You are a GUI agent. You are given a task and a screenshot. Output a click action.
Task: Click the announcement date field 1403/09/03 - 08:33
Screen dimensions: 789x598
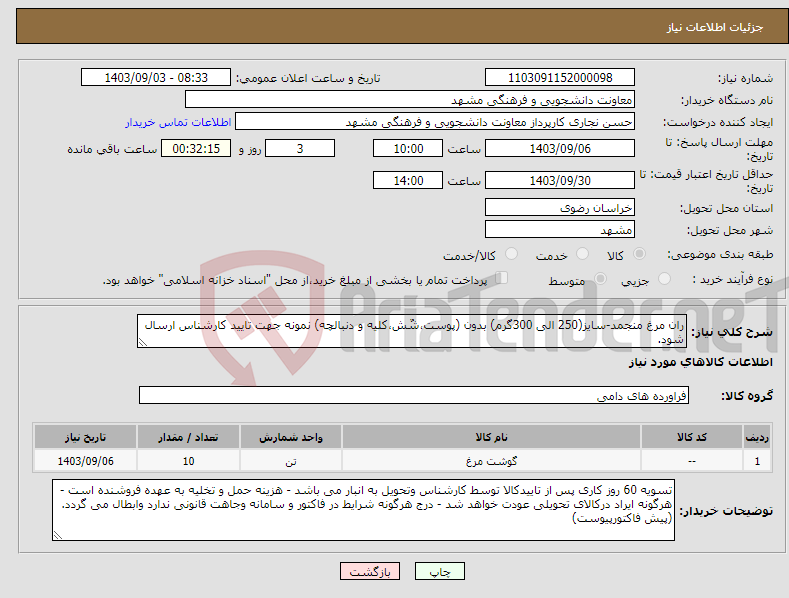(156, 78)
